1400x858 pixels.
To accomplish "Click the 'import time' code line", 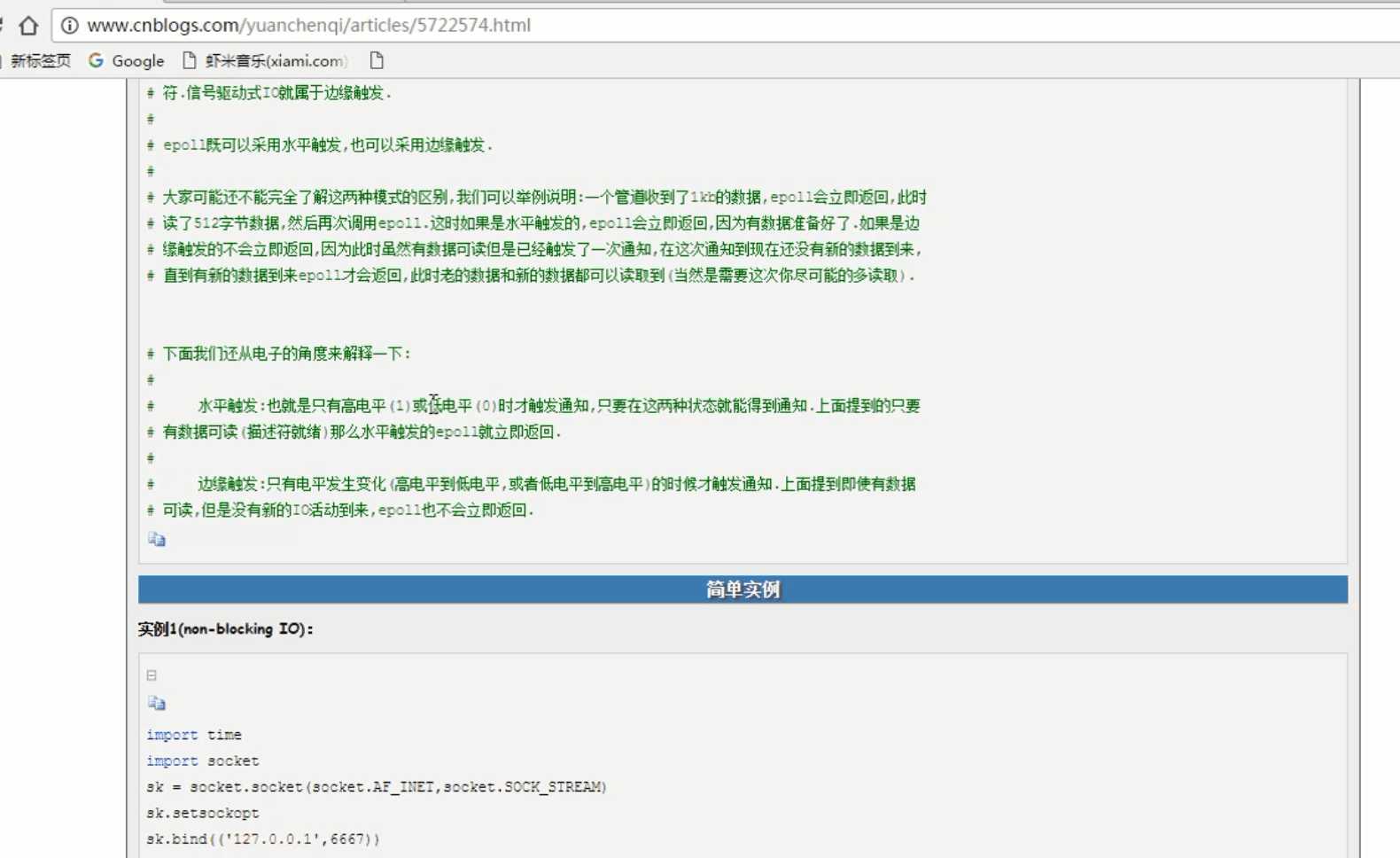I will (x=194, y=735).
